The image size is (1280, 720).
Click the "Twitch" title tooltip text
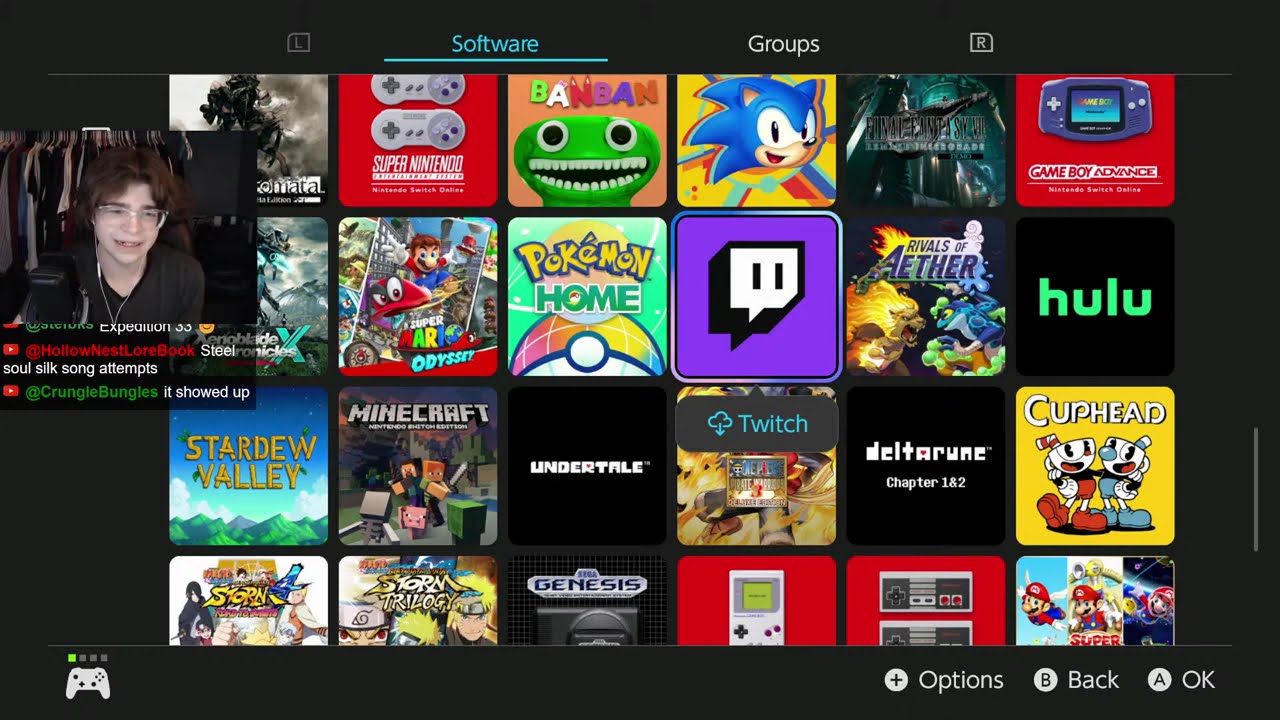(773, 424)
